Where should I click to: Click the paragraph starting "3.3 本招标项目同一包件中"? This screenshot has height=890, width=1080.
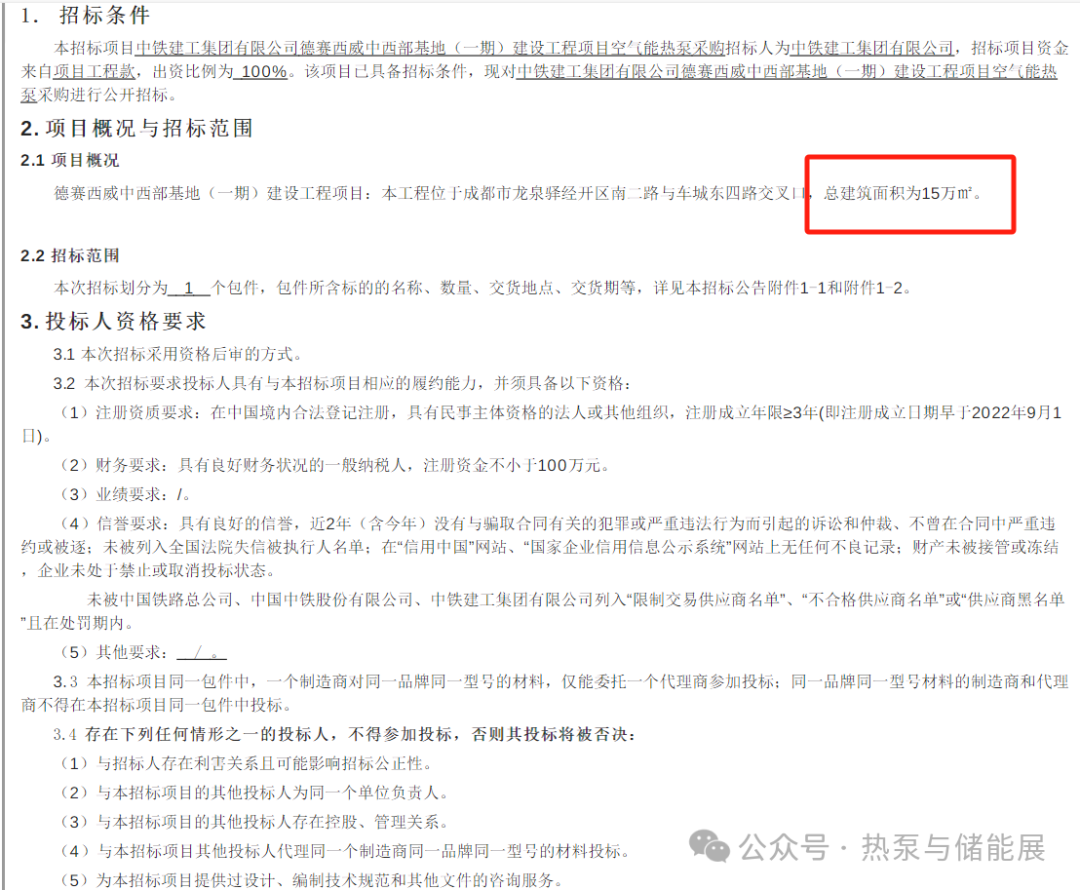(x=544, y=693)
